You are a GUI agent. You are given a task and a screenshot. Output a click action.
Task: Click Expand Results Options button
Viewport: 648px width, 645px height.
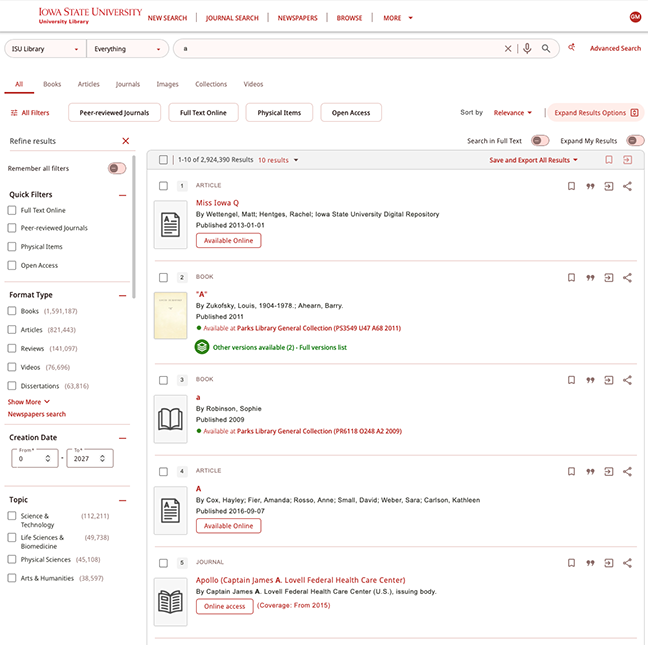[x=596, y=112]
